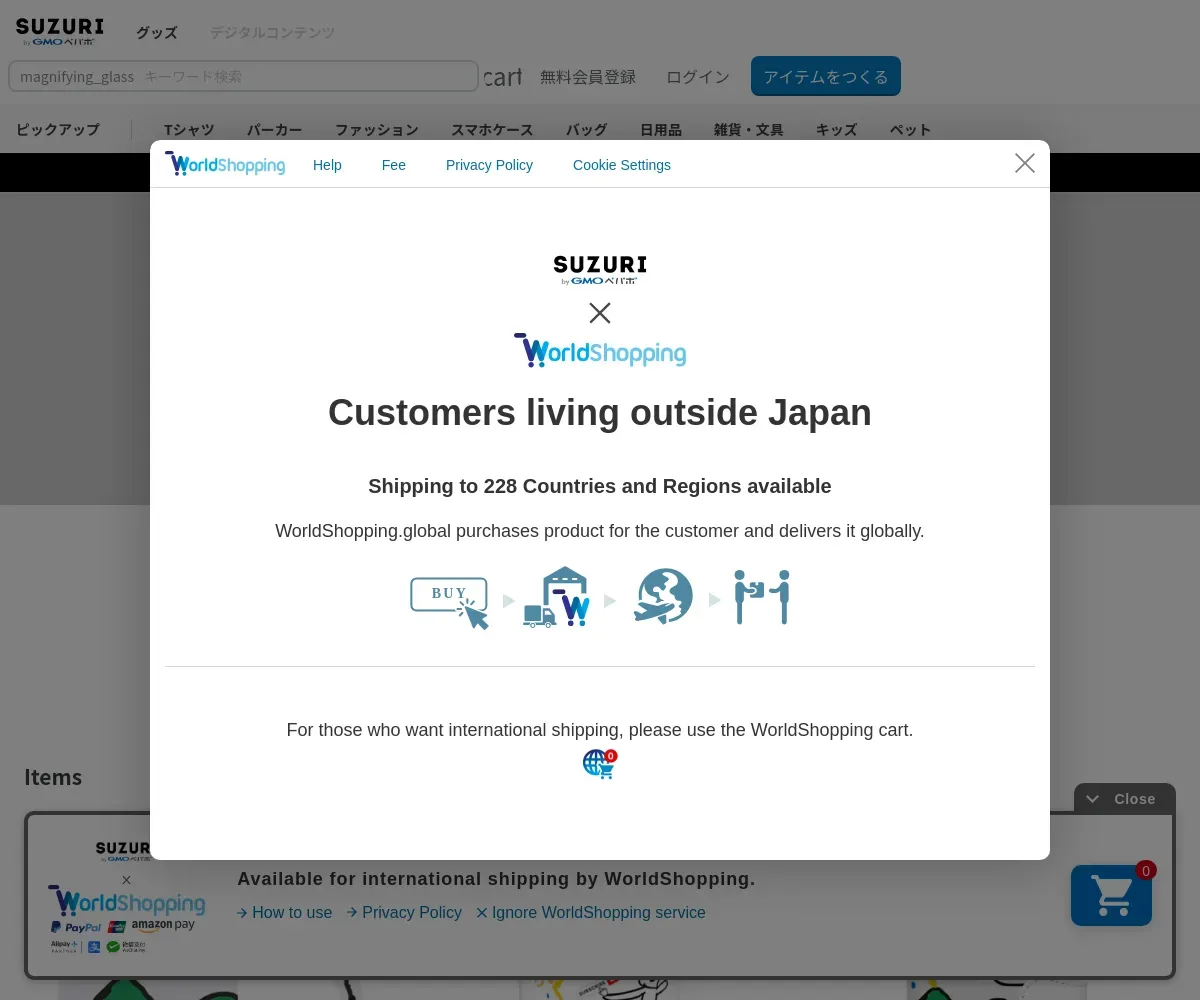Open the Tシャツ category

(x=189, y=129)
